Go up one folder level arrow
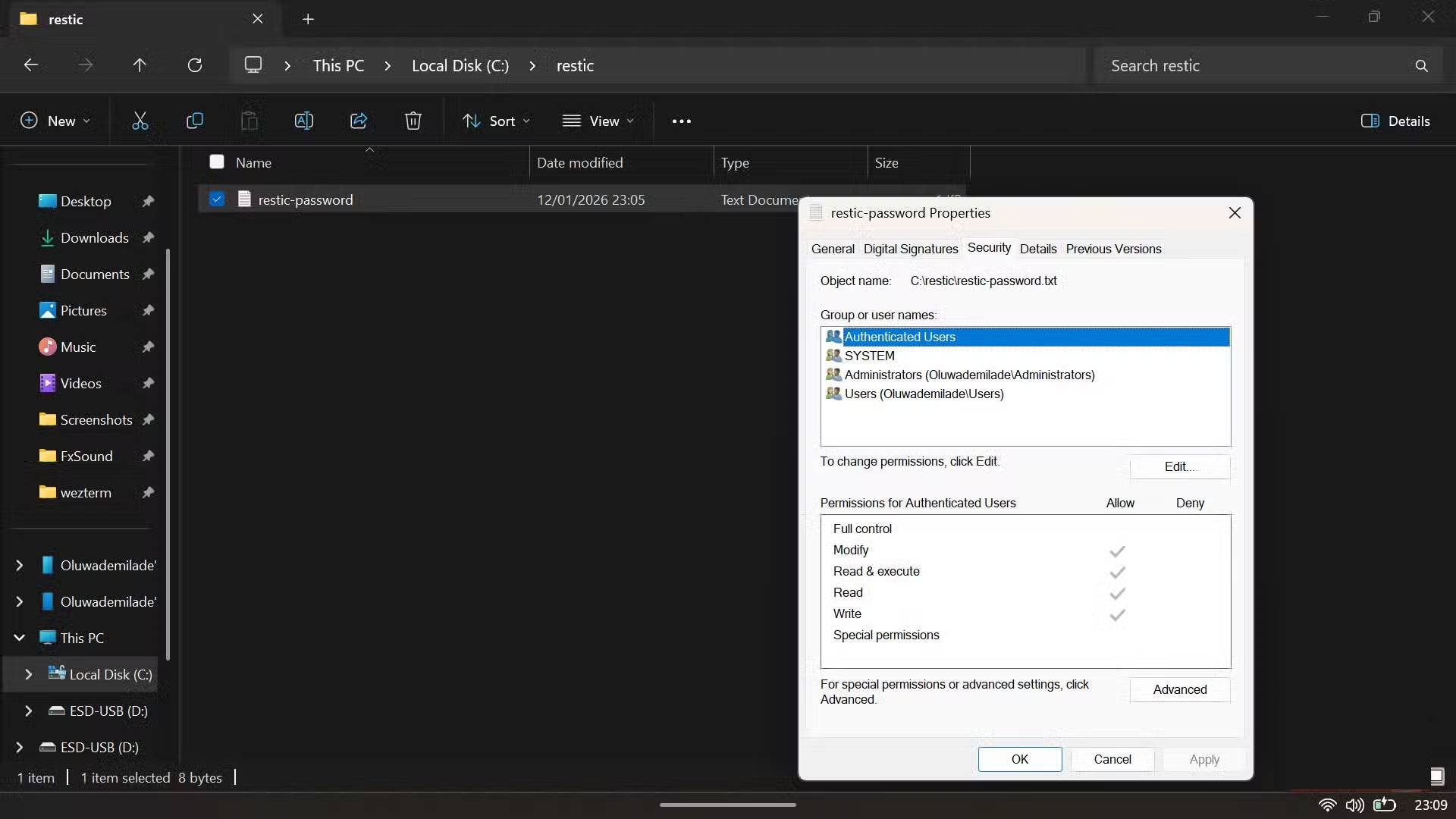 140,65
